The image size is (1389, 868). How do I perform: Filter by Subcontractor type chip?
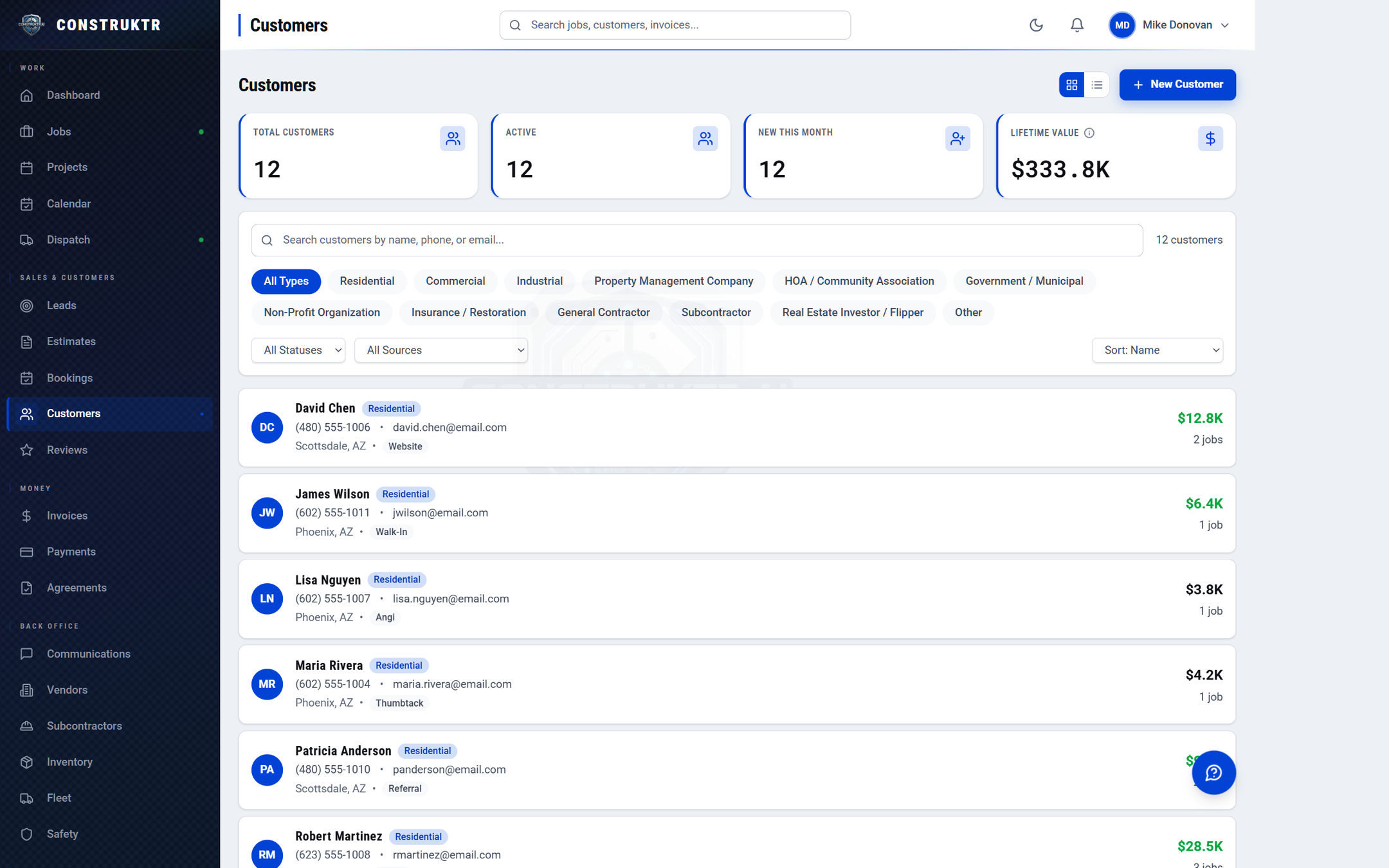click(716, 312)
